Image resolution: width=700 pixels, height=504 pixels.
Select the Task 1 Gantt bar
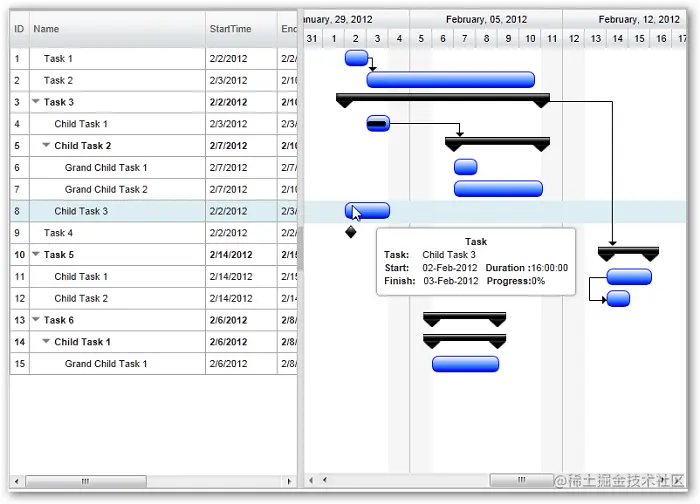point(356,58)
